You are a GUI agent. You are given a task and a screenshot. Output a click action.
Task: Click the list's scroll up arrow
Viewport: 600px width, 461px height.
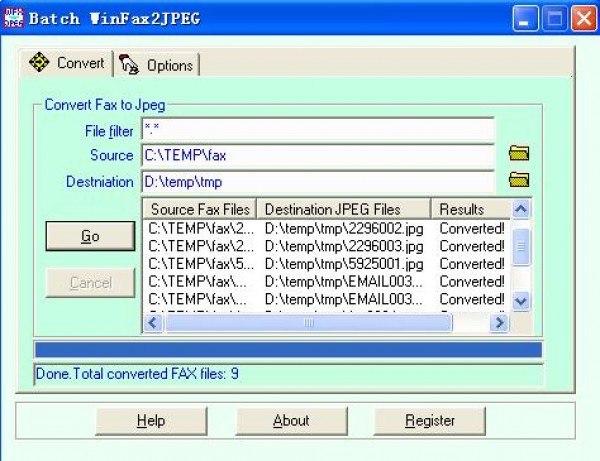click(521, 209)
